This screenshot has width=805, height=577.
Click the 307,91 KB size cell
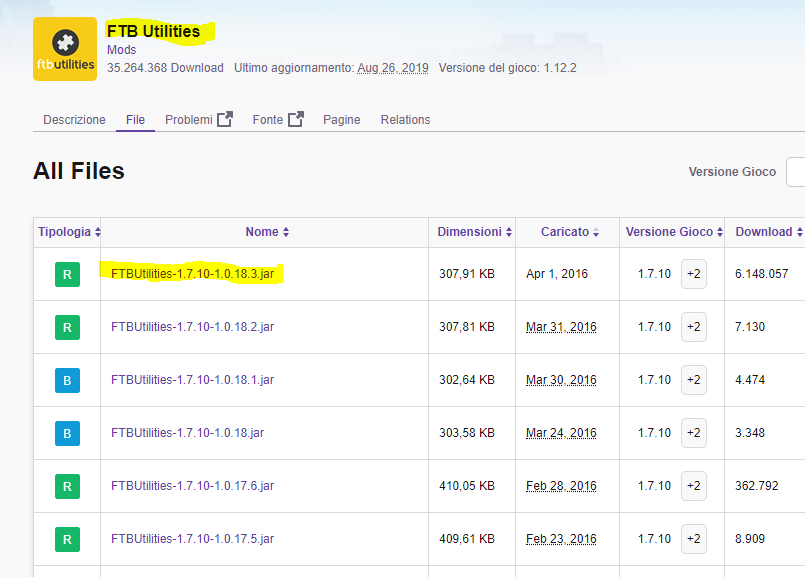(467, 274)
